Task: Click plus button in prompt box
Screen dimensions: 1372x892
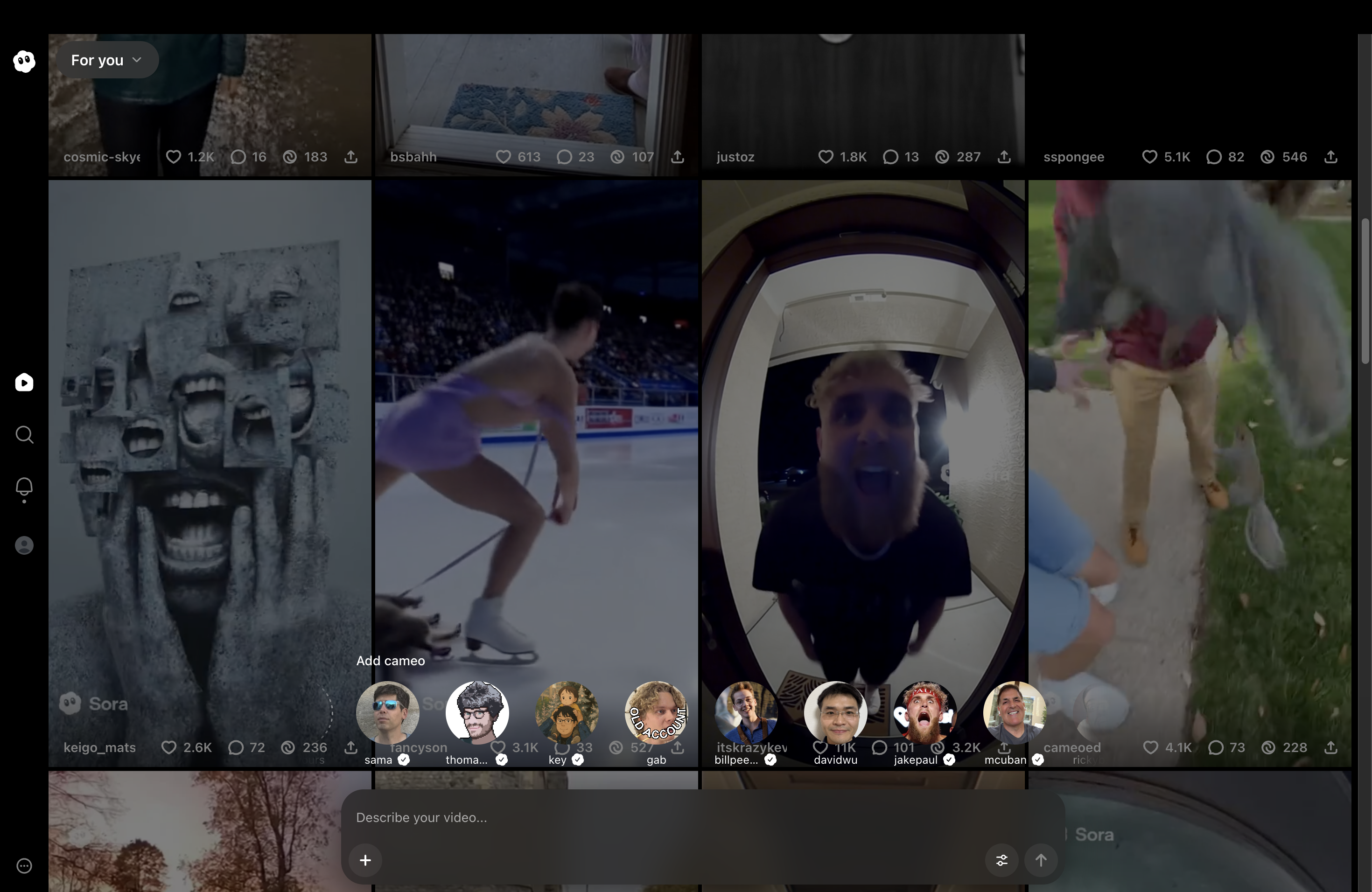Action: pyautogui.click(x=365, y=860)
